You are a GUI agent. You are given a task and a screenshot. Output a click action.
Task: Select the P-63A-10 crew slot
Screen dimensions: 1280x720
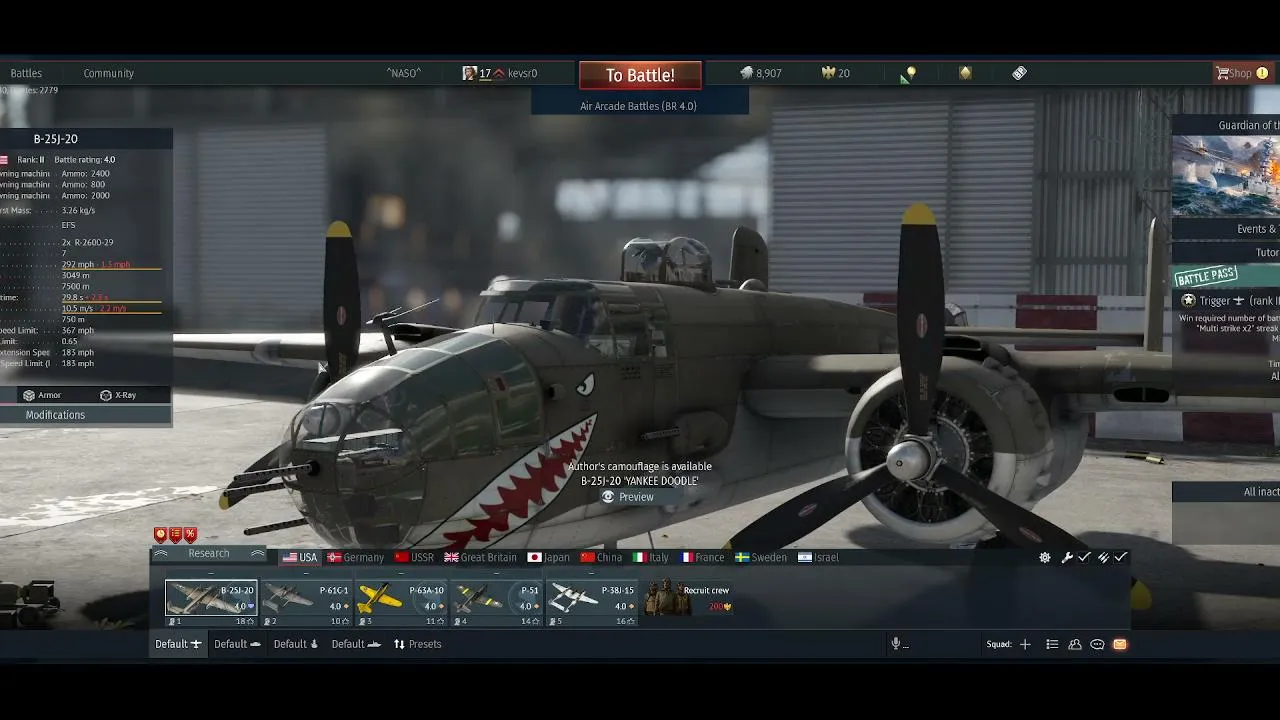tap(403, 603)
